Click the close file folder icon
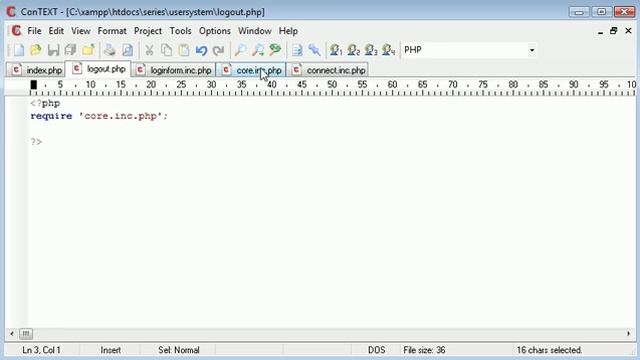The height and width of the screenshot is (360, 640). pos(88,50)
